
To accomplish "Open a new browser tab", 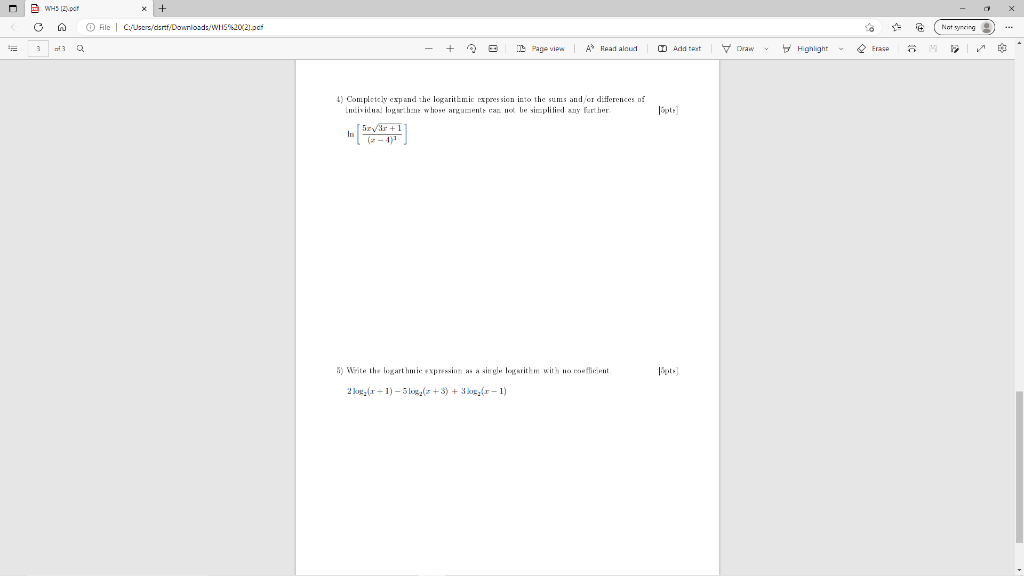I will (x=163, y=8).
